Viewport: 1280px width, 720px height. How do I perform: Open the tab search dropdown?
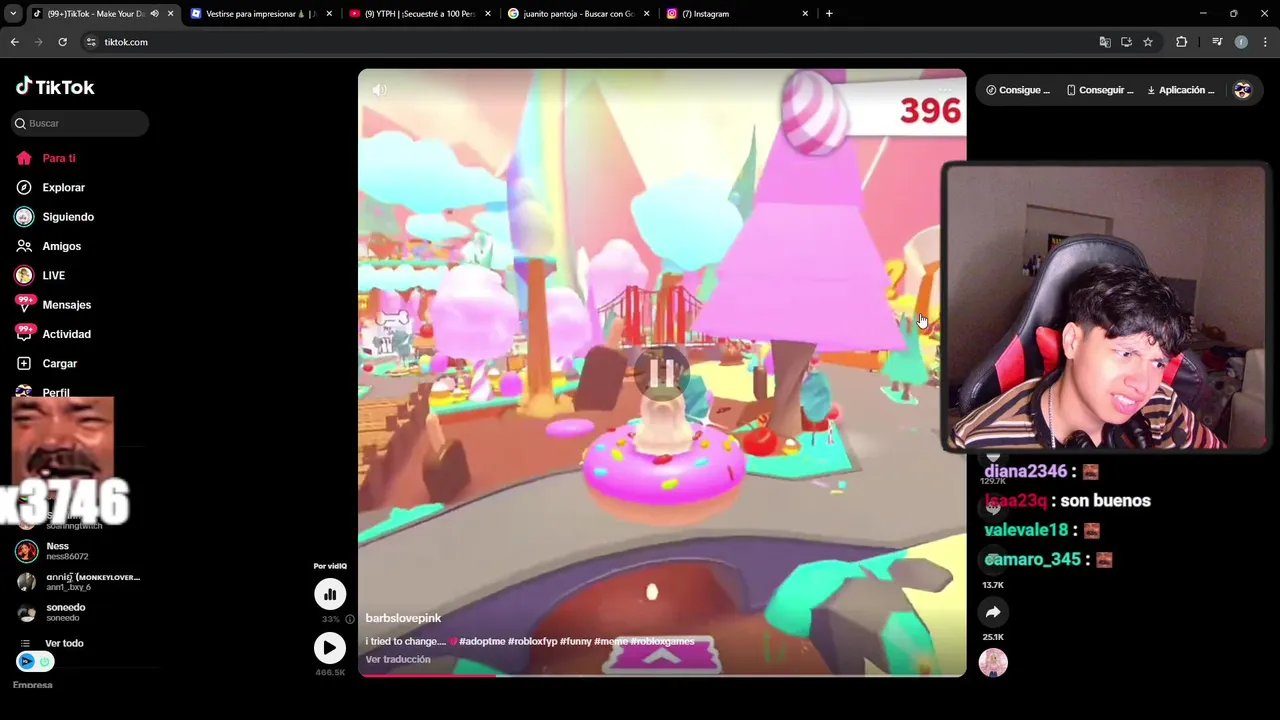(13, 14)
